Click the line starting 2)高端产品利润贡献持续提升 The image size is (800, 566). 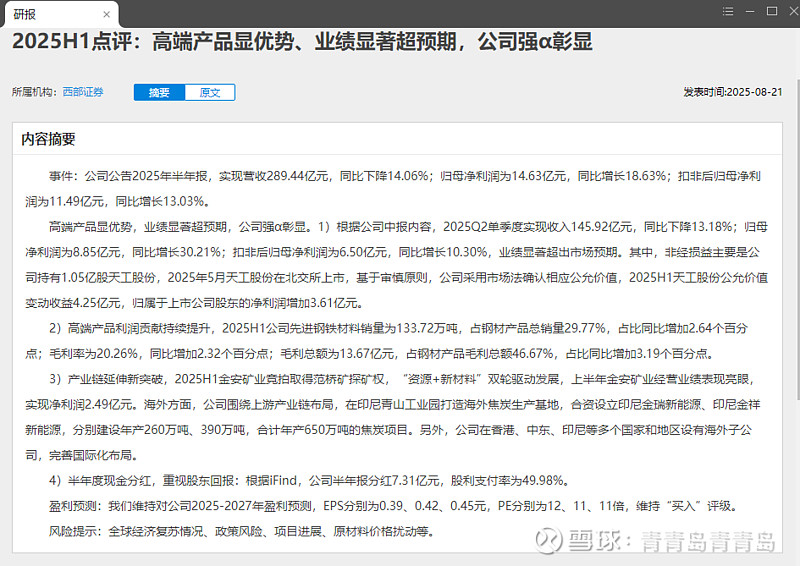click(398, 328)
